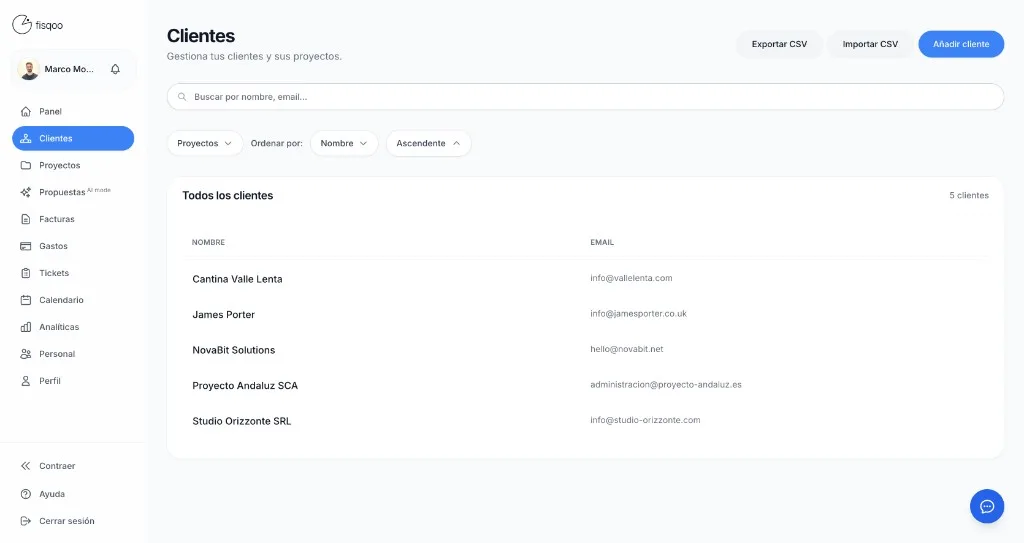This screenshot has width=1024, height=543.
Task: Open Propuestas section
Action: point(73,192)
